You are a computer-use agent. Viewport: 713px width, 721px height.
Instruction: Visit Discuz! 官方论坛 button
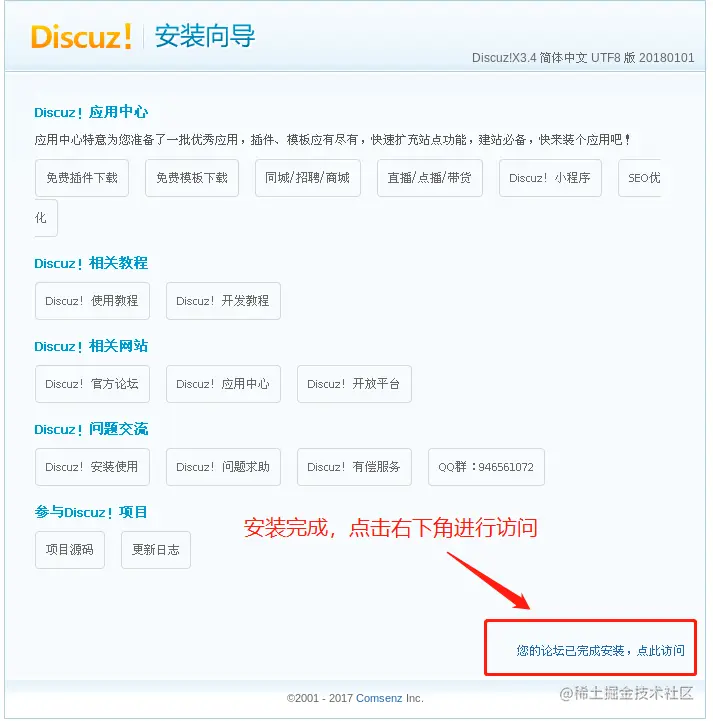click(92, 384)
